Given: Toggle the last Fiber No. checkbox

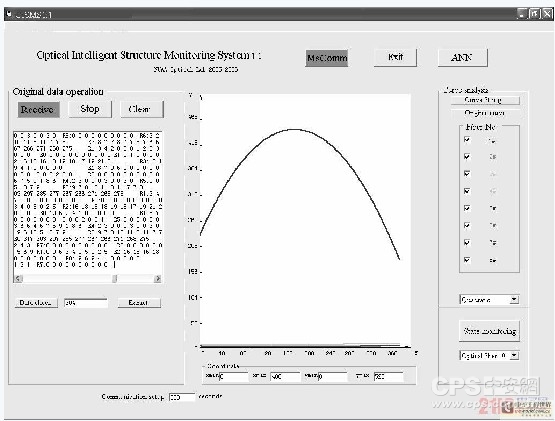Looking at the screenshot, I should [467, 260].
